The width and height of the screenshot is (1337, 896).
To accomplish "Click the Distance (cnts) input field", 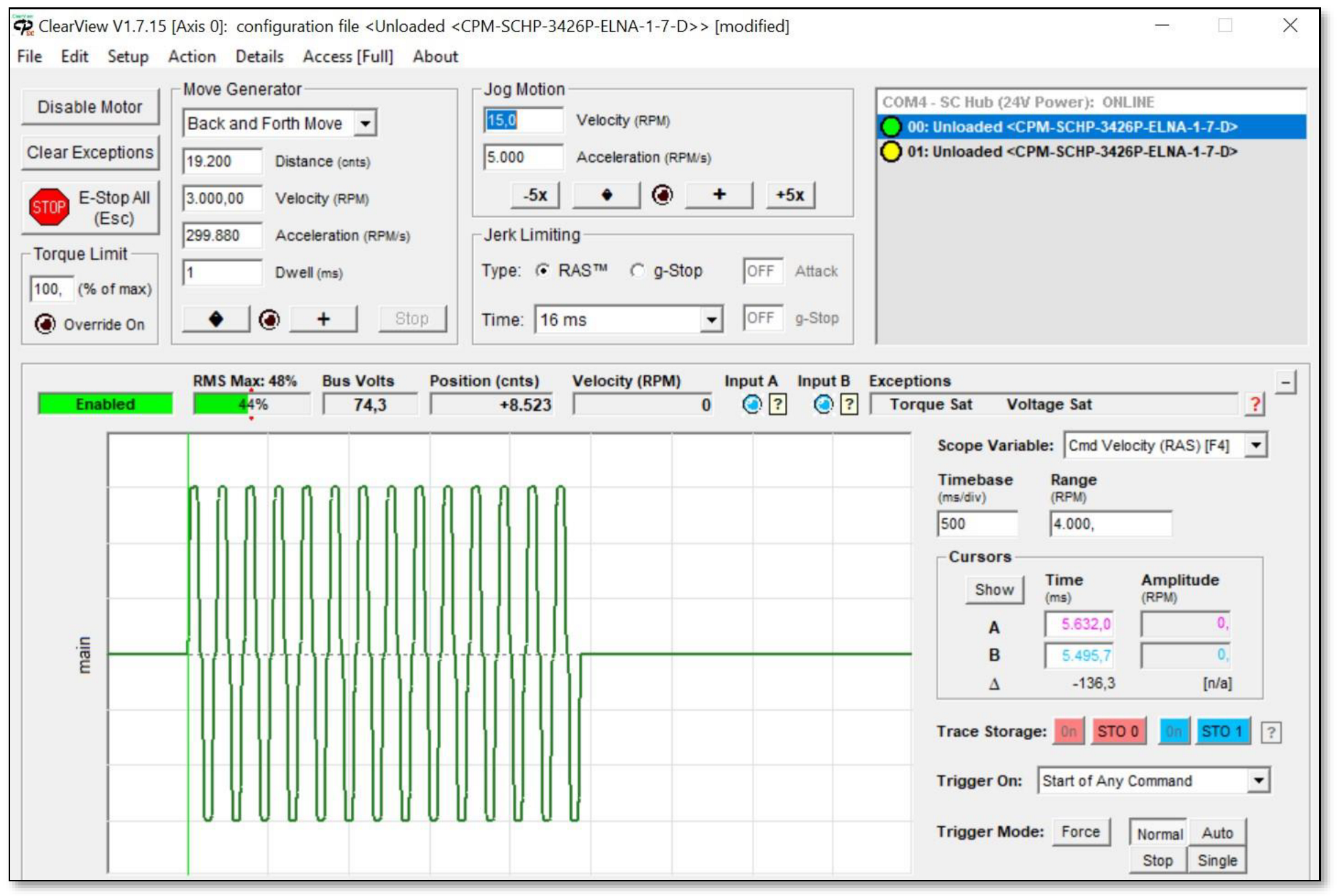I will coord(222,161).
